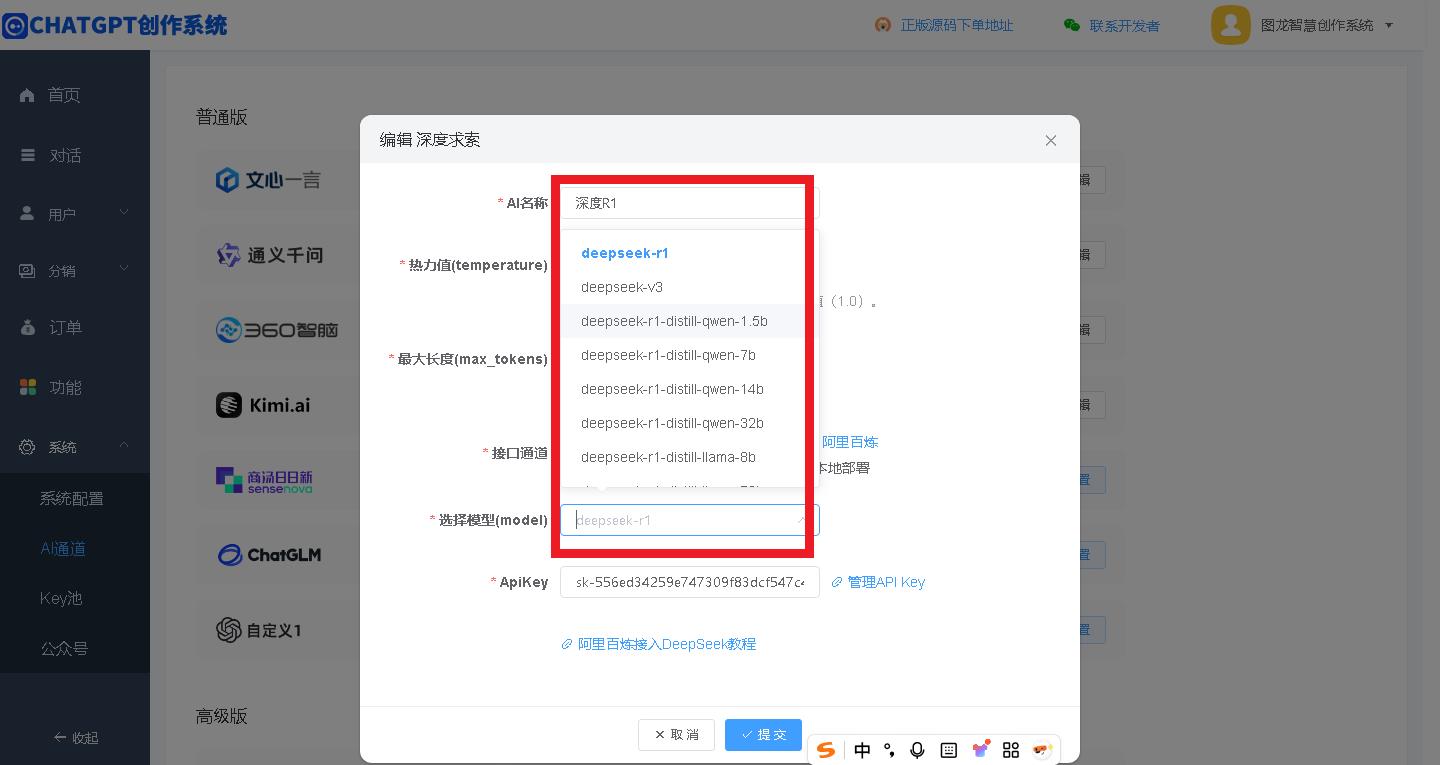Choose deepseek-v3 from the model list
This screenshot has width=1440, height=765.
coord(690,287)
